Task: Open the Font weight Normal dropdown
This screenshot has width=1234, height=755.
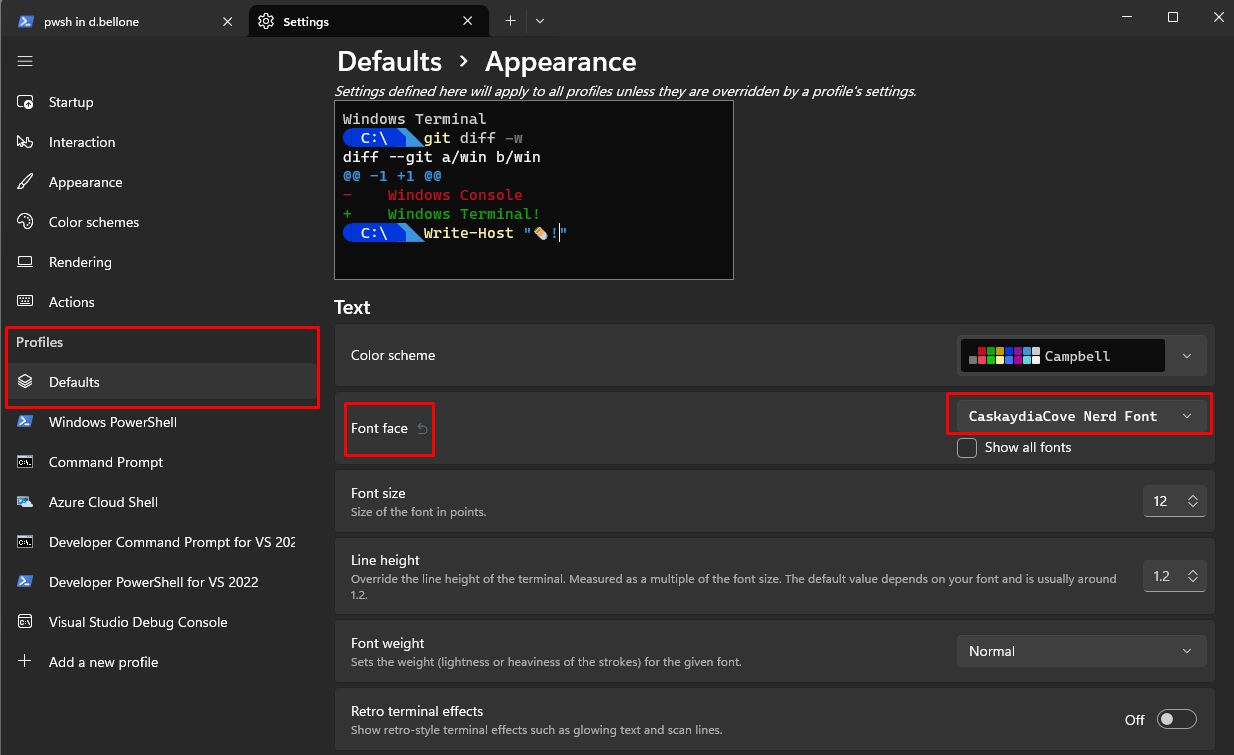Action: tap(1080, 651)
